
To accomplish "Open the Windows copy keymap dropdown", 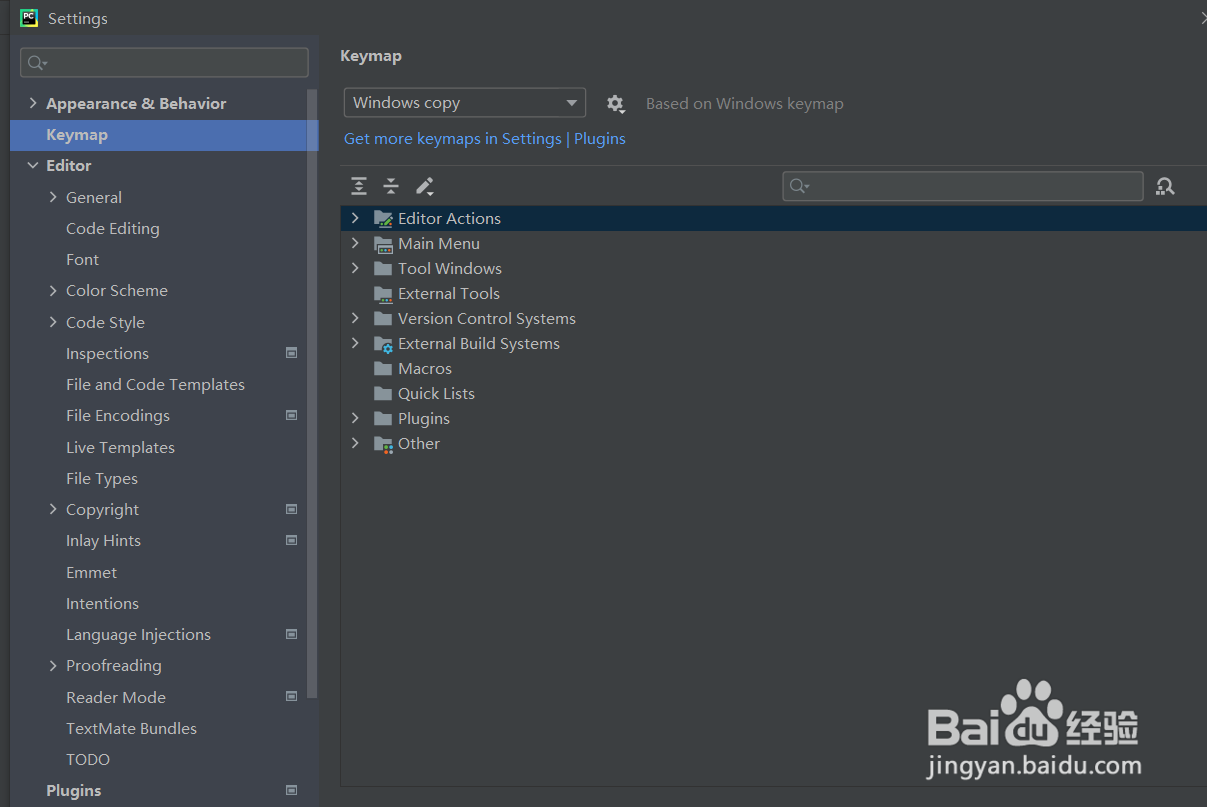I will tap(465, 103).
